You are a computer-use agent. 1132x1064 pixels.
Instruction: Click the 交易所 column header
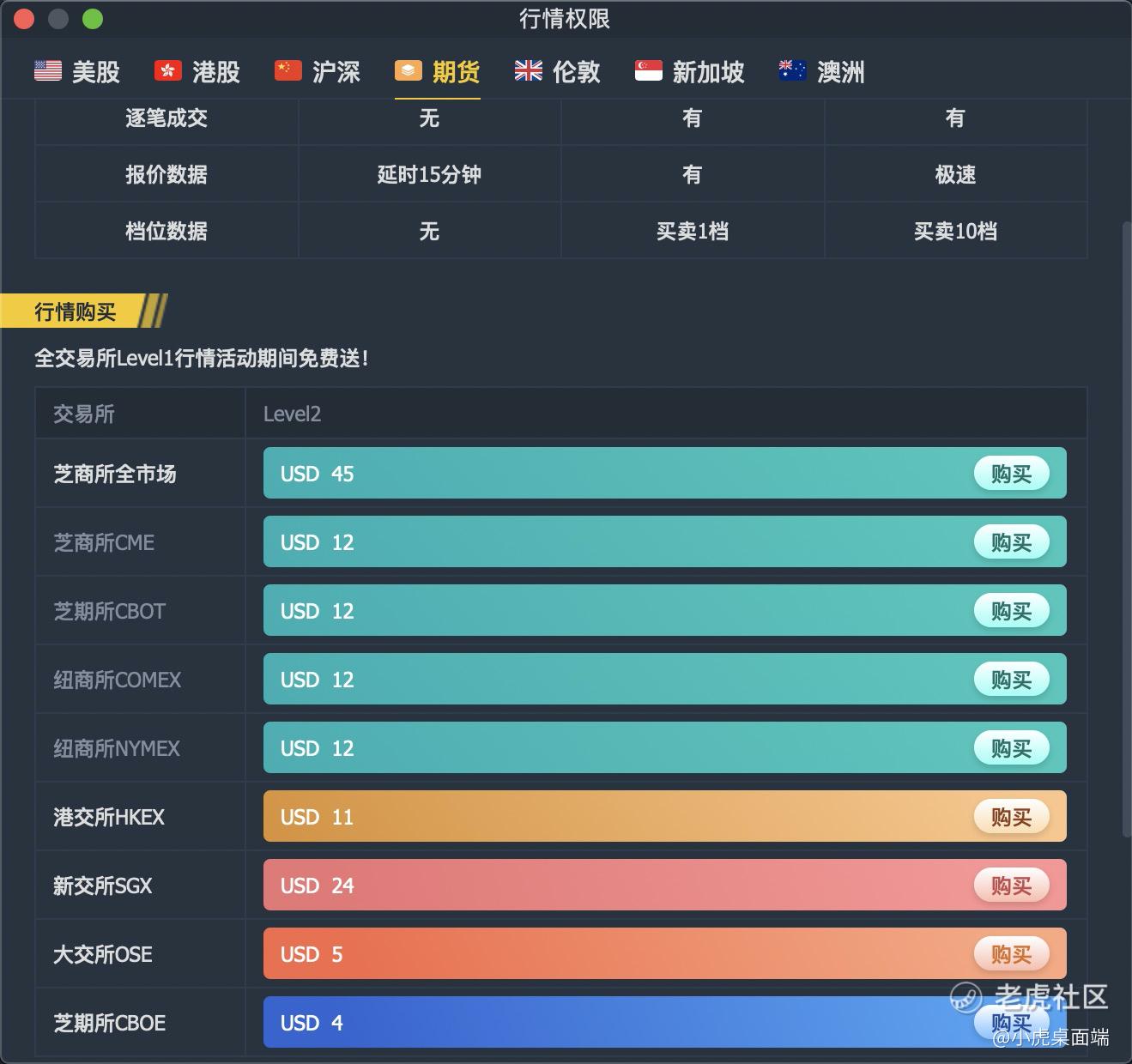pyautogui.click(x=84, y=414)
